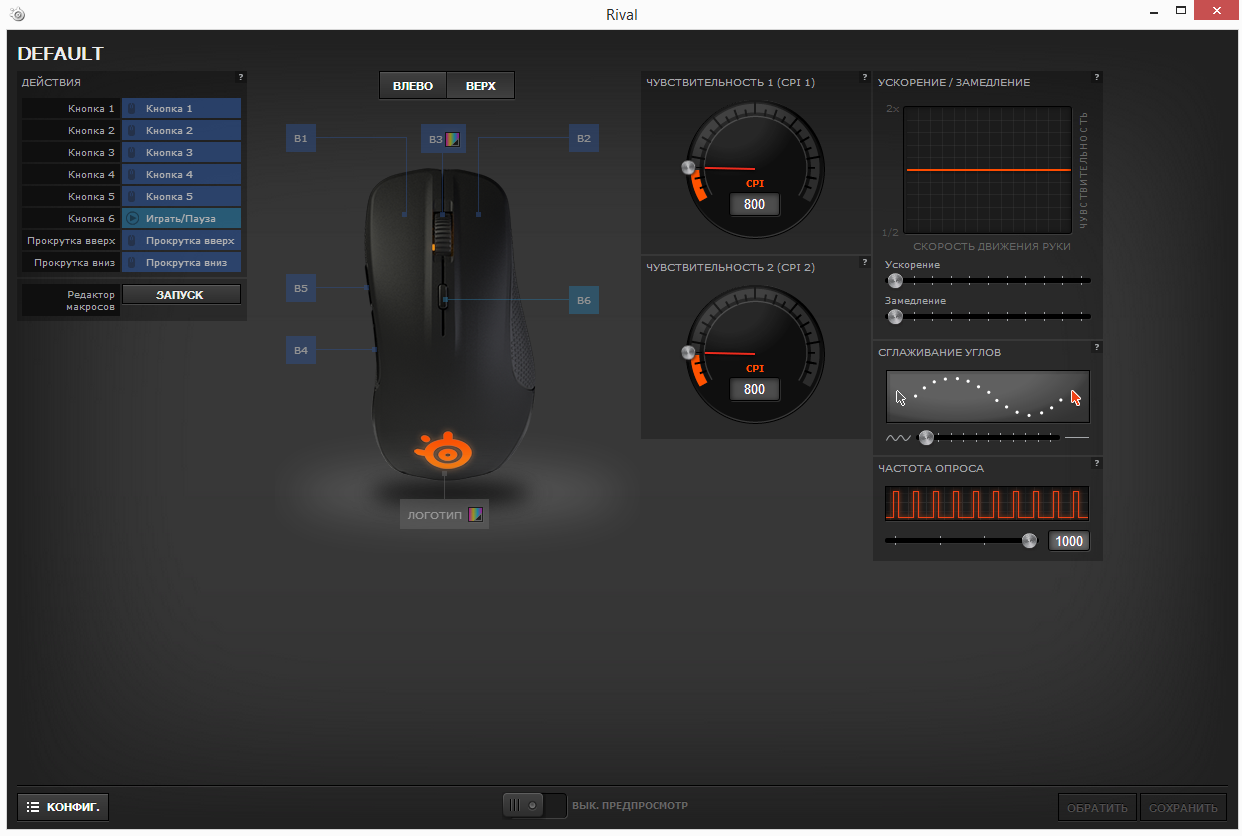Click the polling rate waveform display
The height and width of the screenshot is (836, 1242).
(x=987, y=503)
